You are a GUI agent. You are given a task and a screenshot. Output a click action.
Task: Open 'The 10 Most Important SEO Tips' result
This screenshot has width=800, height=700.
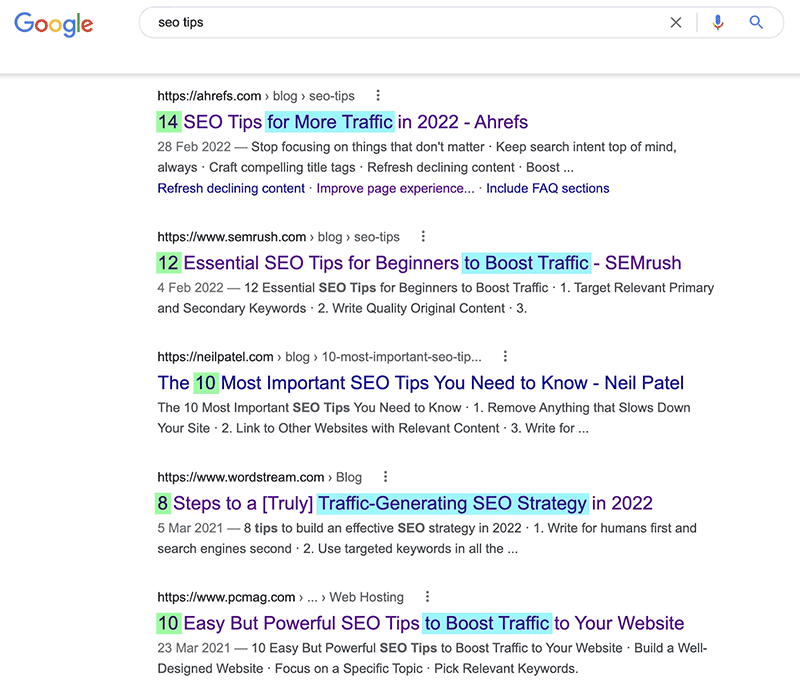click(420, 383)
